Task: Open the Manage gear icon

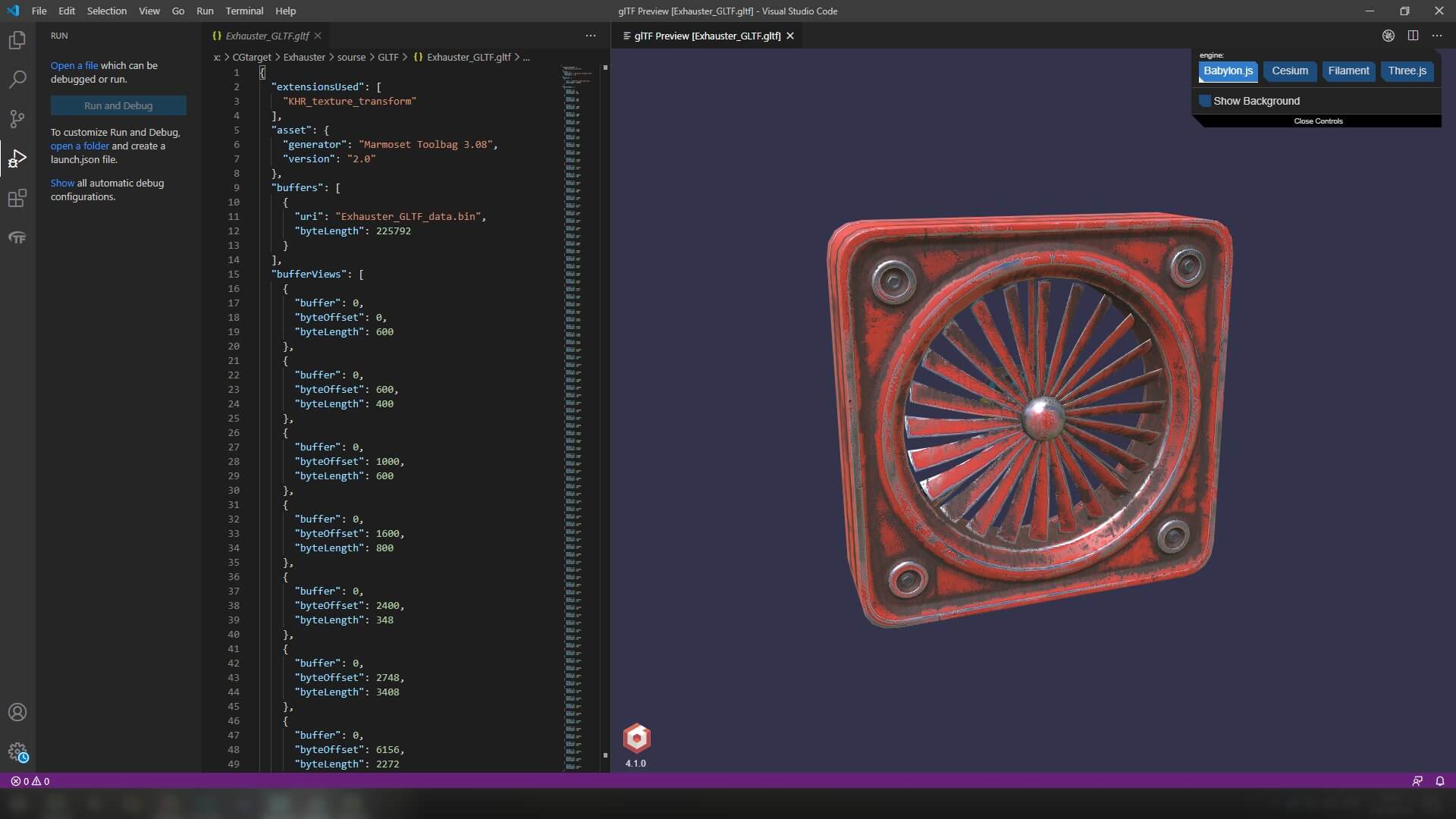Action: pos(17,752)
